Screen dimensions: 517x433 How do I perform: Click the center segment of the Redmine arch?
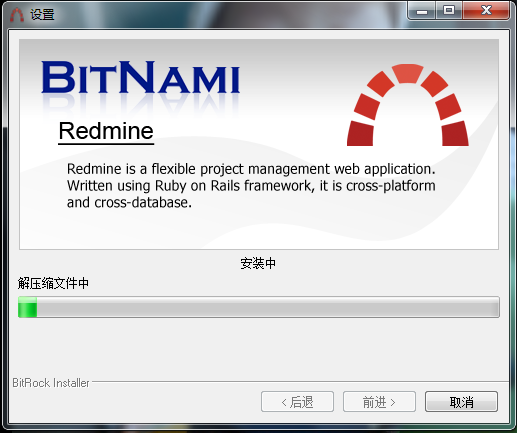point(407,73)
